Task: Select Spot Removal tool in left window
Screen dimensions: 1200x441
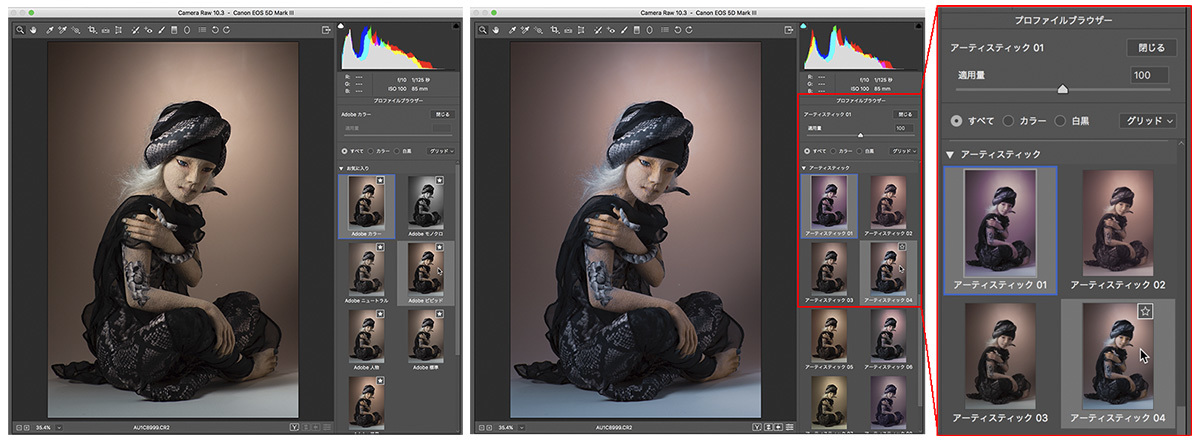Action: (135, 31)
